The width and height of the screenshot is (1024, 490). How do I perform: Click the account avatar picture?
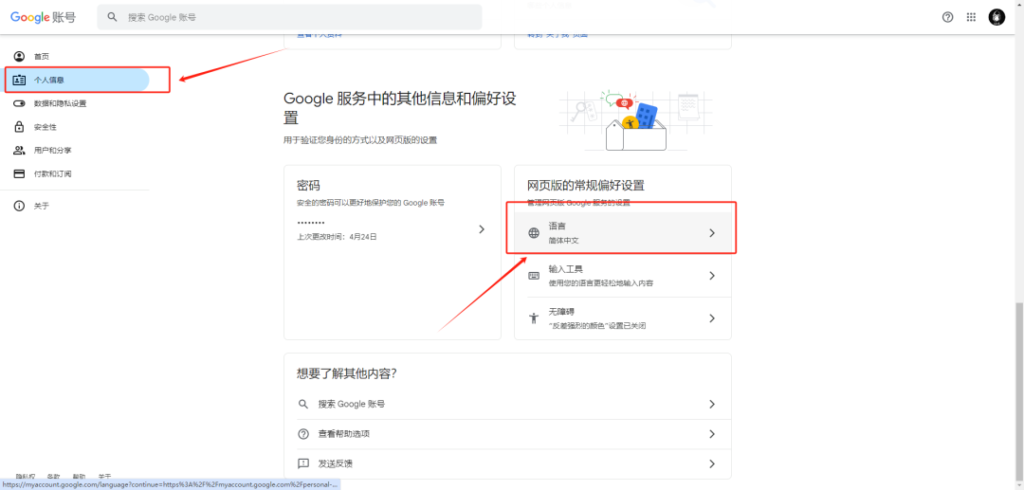tap(997, 17)
